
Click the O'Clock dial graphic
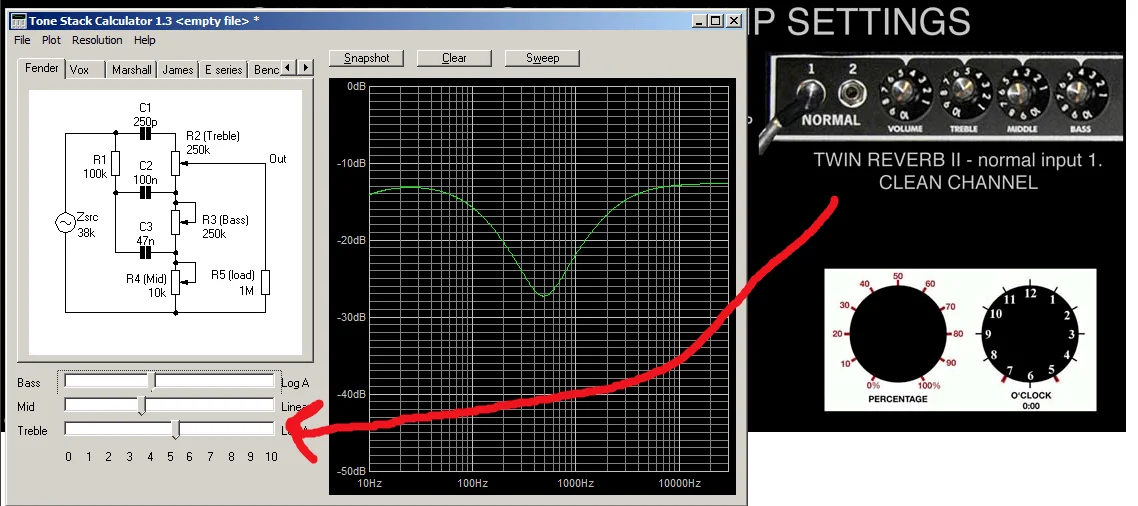1031,336
